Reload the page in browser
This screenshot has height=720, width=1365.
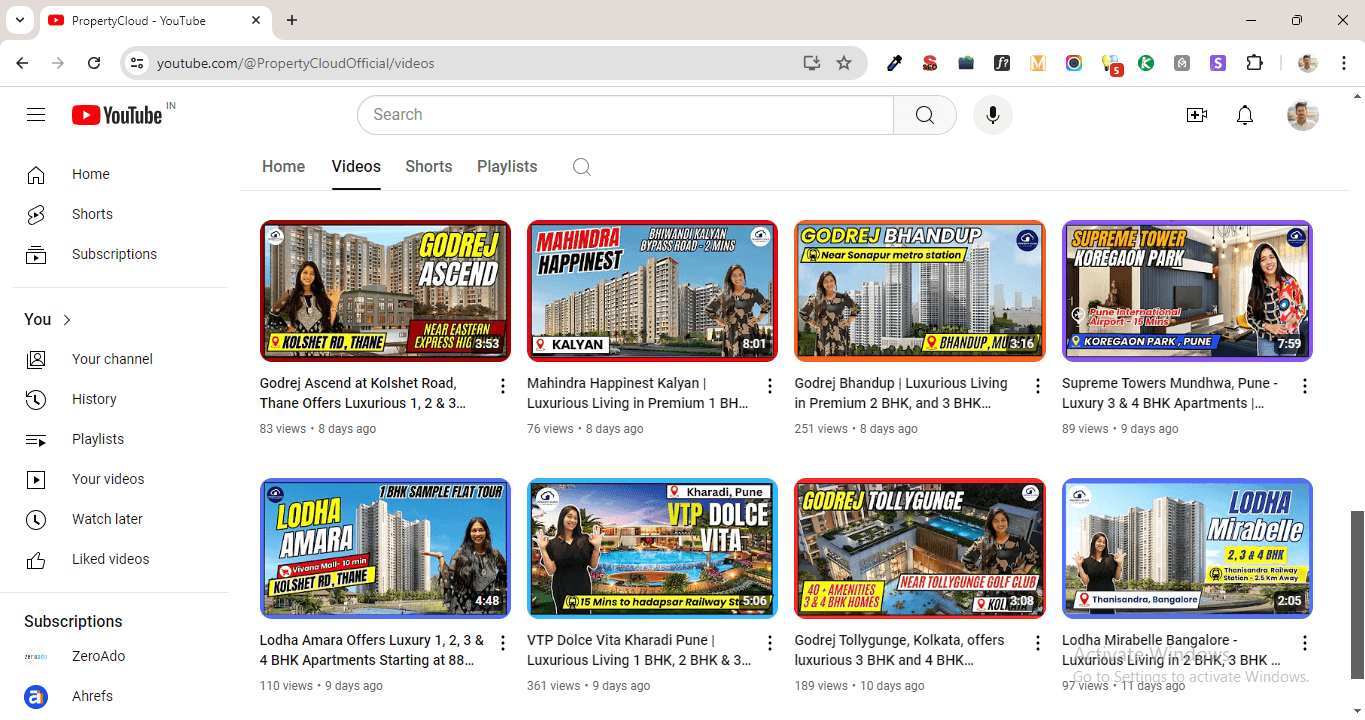[x=94, y=63]
